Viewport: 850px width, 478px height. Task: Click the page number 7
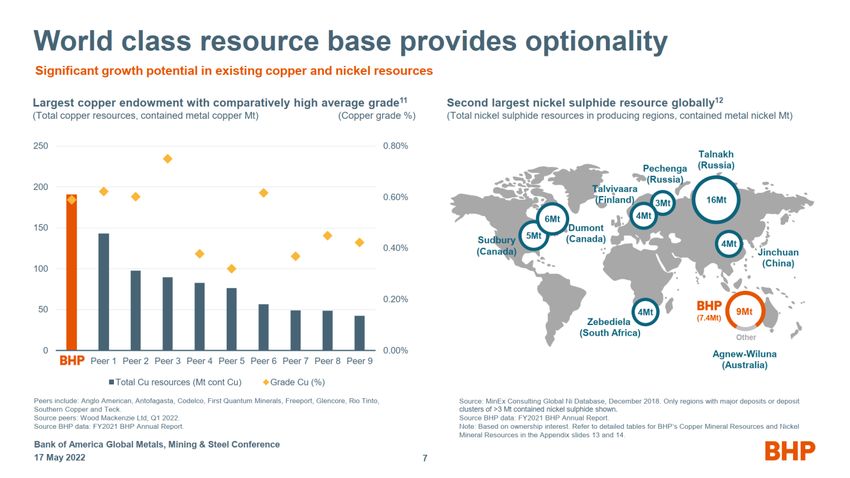pyautogui.click(x=425, y=458)
